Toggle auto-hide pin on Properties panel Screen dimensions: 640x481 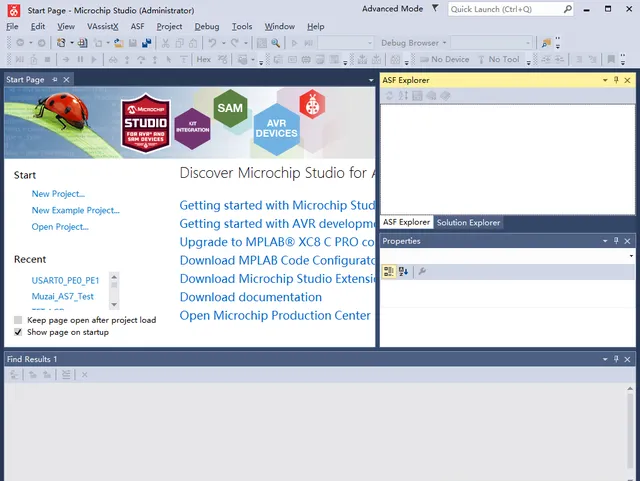tap(616, 241)
